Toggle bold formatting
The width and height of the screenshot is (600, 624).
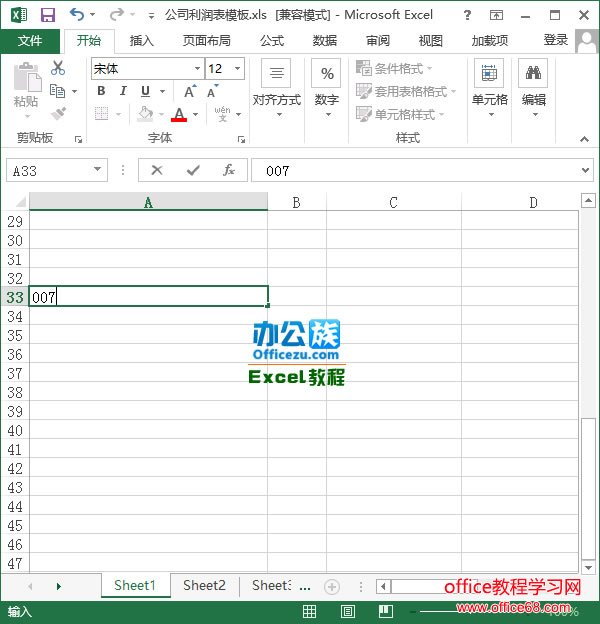(101, 91)
